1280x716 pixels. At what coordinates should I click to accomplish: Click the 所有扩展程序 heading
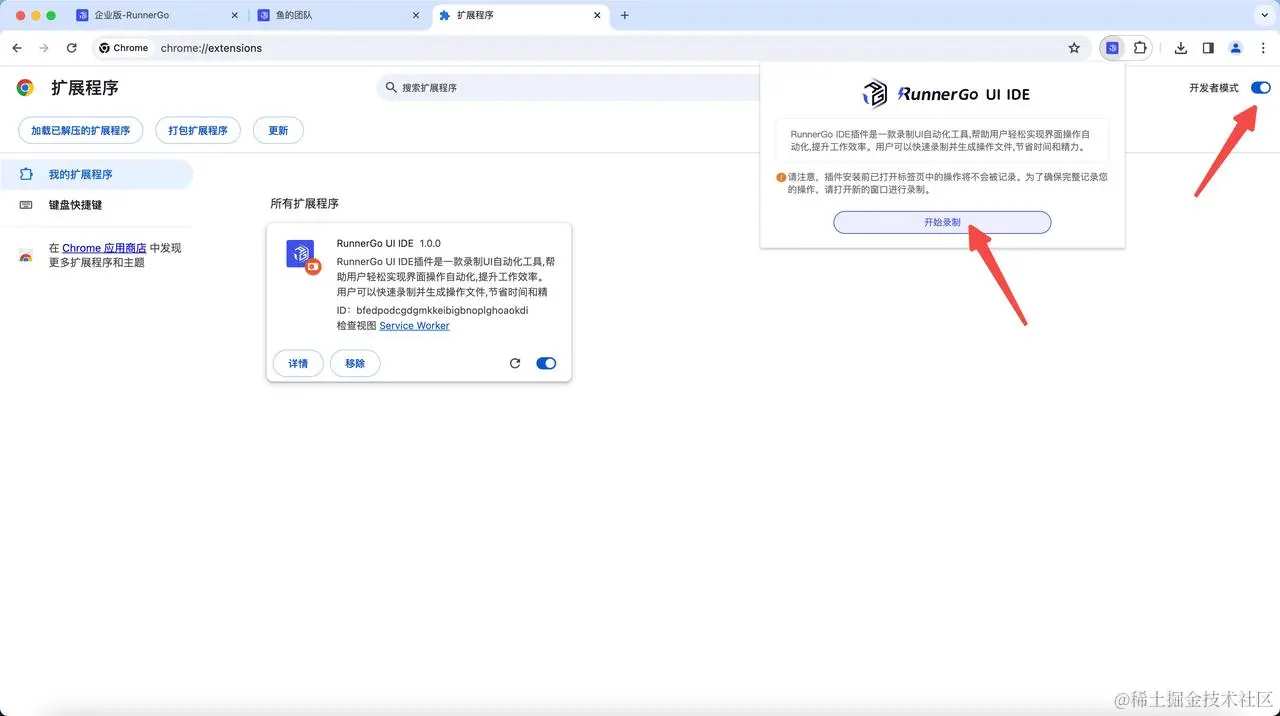tap(304, 203)
